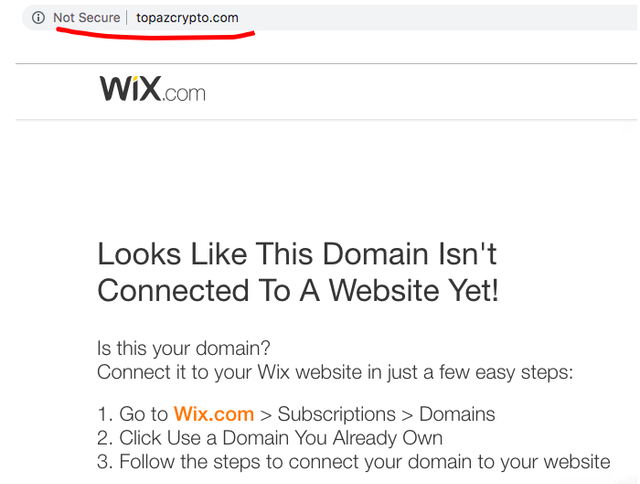Open the Not Secure connection warning

87,18
